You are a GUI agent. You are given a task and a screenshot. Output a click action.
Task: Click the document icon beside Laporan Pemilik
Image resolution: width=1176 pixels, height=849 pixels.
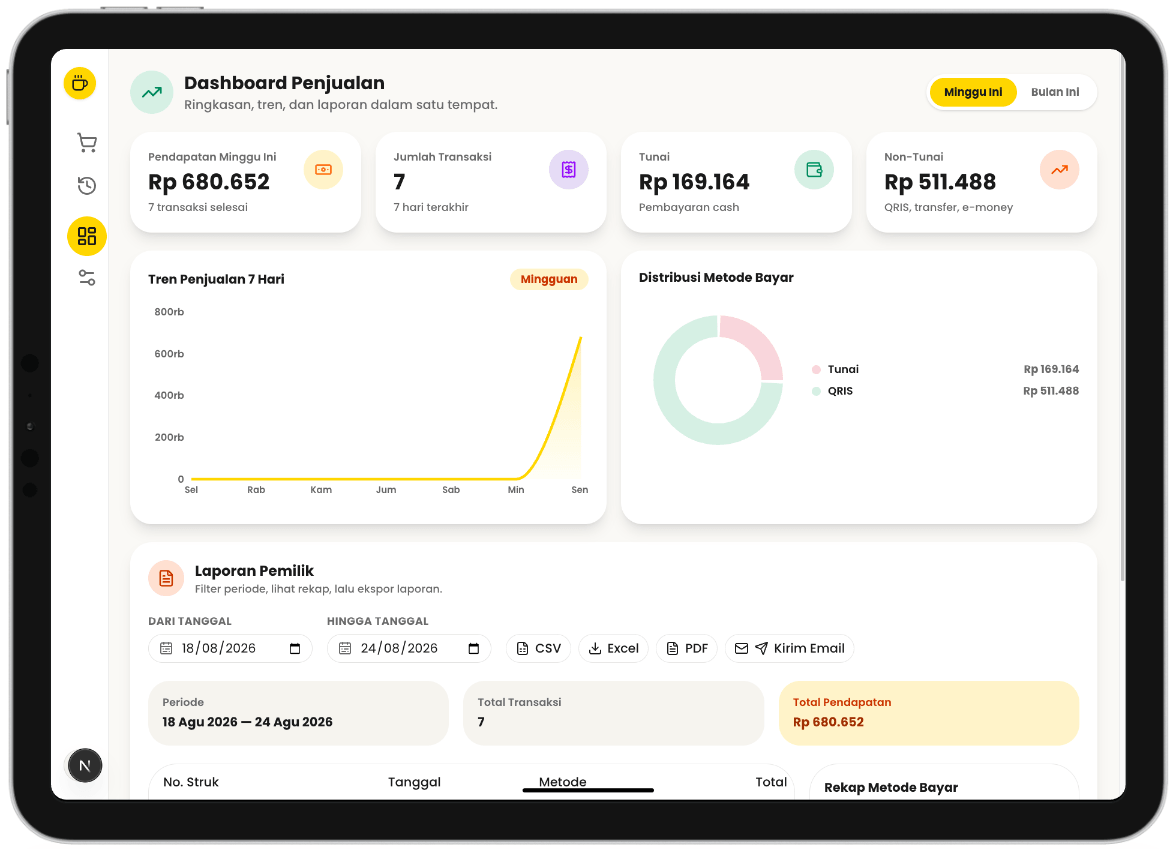pyautogui.click(x=166, y=578)
